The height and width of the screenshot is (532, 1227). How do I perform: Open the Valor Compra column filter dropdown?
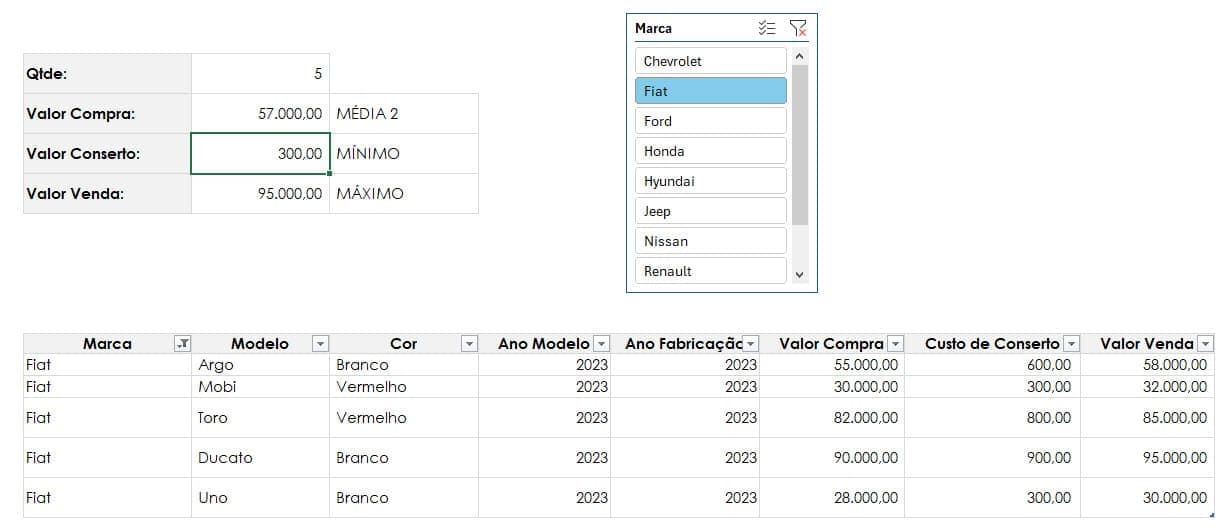coord(896,344)
